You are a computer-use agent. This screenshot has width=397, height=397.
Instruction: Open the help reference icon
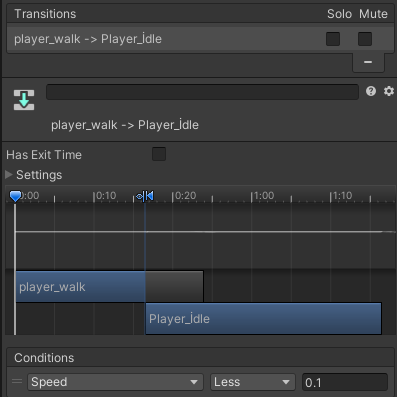(371, 91)
